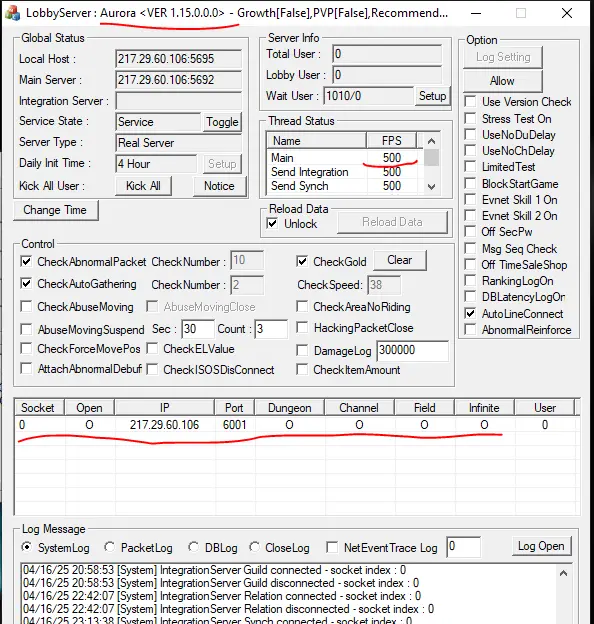Select the Send Integration thread row
Viewport: 594px width, 624px height.
tap(344, 172)
